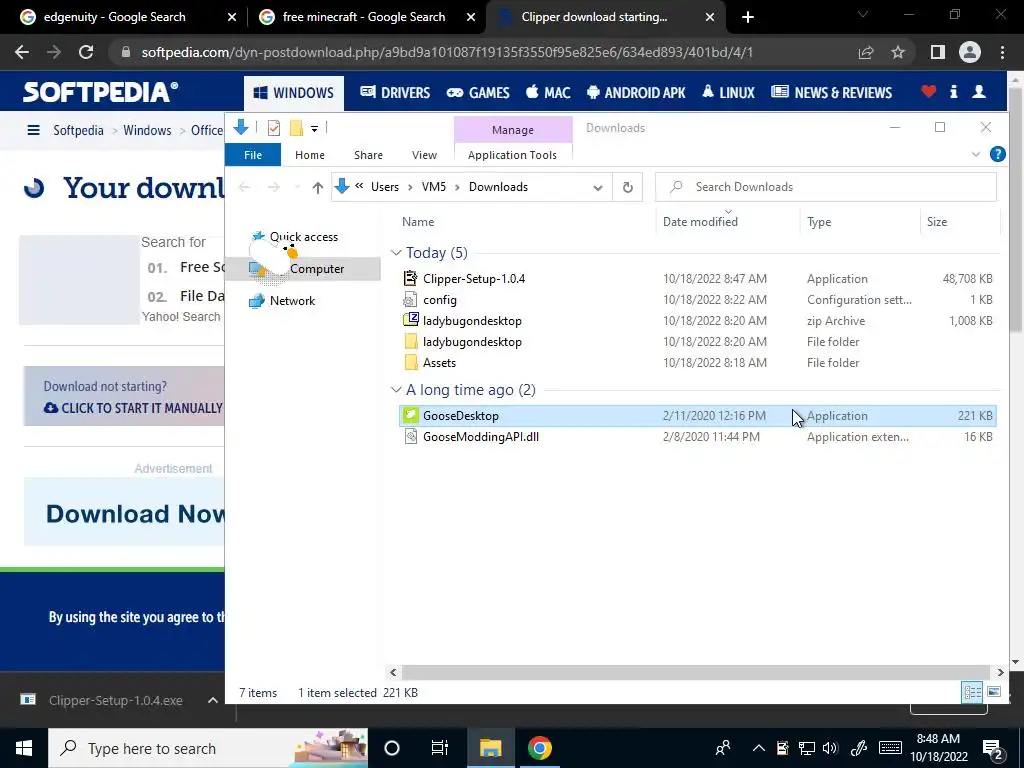Open the File tab in Explorer

point(253,155)
